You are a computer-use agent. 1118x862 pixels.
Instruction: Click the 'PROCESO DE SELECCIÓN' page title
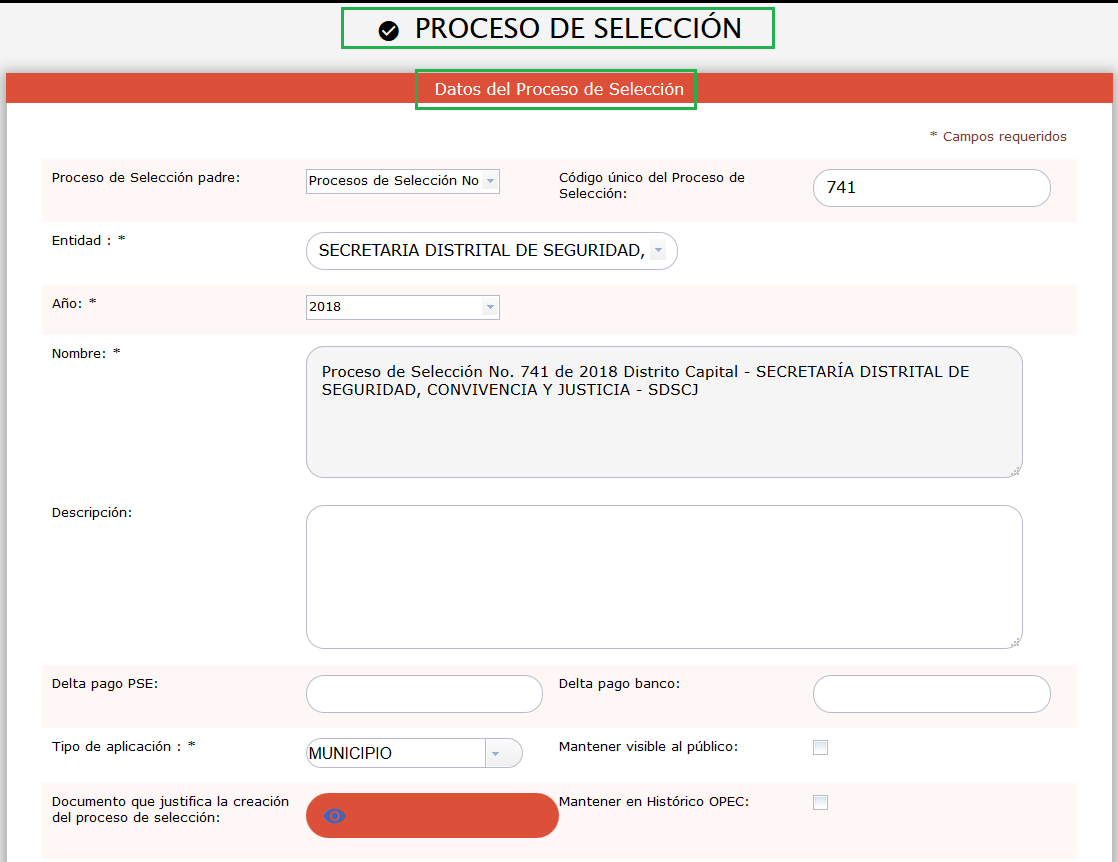point(578,29)
